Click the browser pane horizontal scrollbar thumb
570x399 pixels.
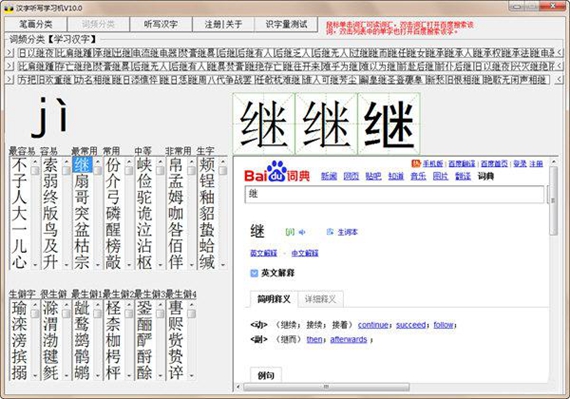pyautogui.click(x=326, y=387)
